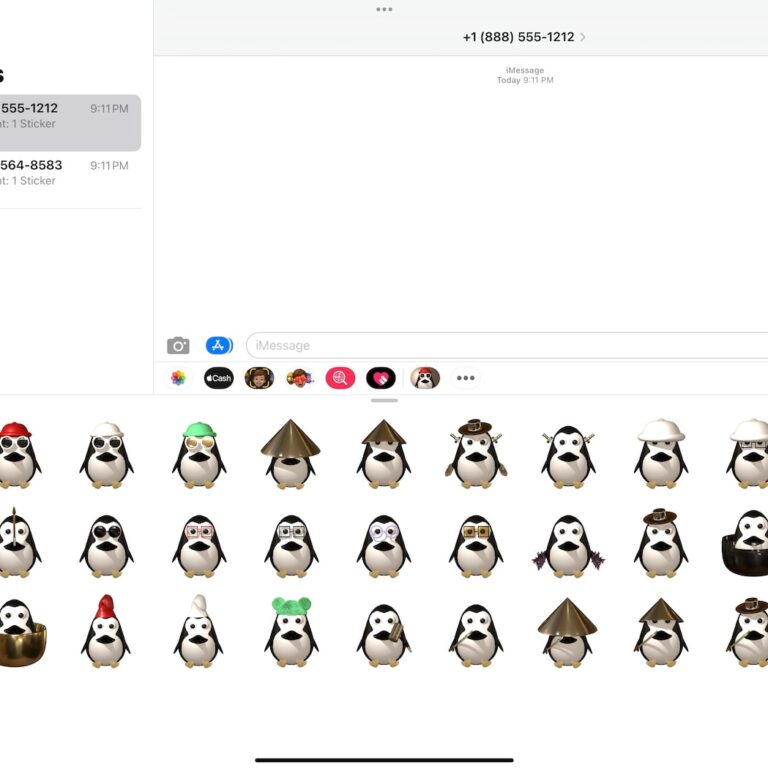Open the #images search app
Viewport: 768px width, 768px height.
pyautogui.click(x=340, y=378)
